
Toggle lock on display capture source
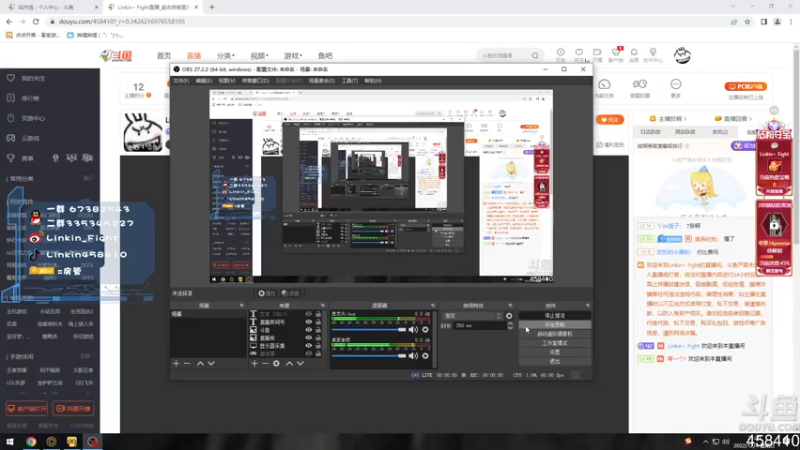click(318, 346)
